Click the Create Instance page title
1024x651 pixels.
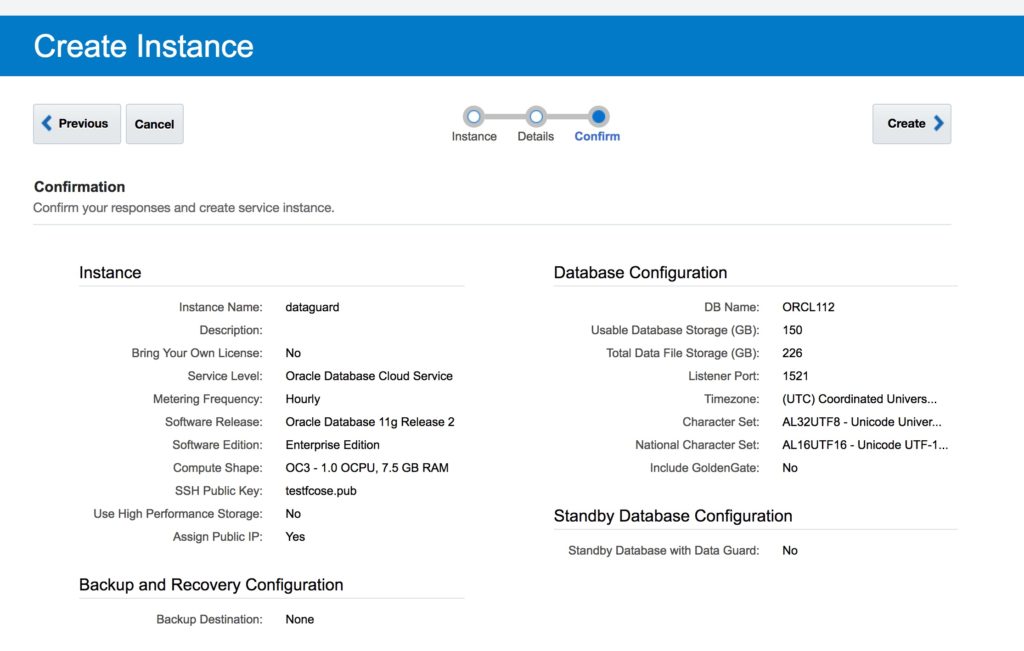tap(144, 46)
